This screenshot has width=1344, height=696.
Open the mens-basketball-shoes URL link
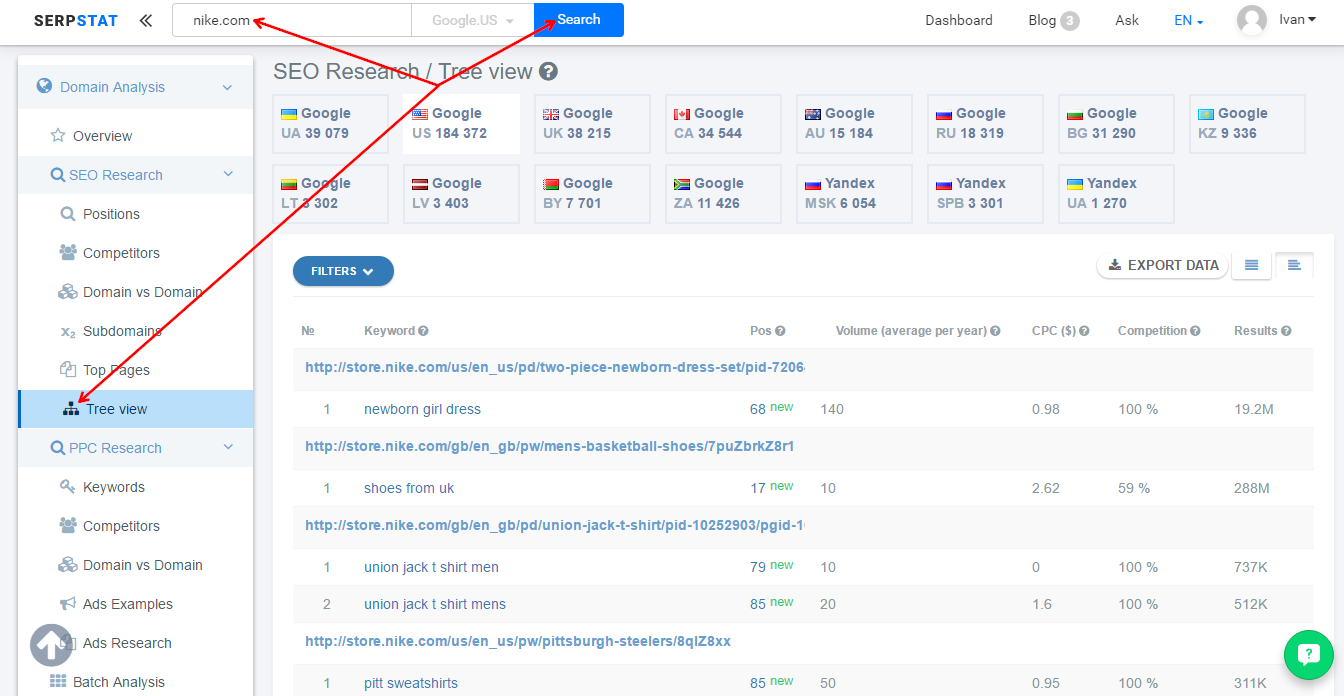pyautogui.click(x=550, y=446)
